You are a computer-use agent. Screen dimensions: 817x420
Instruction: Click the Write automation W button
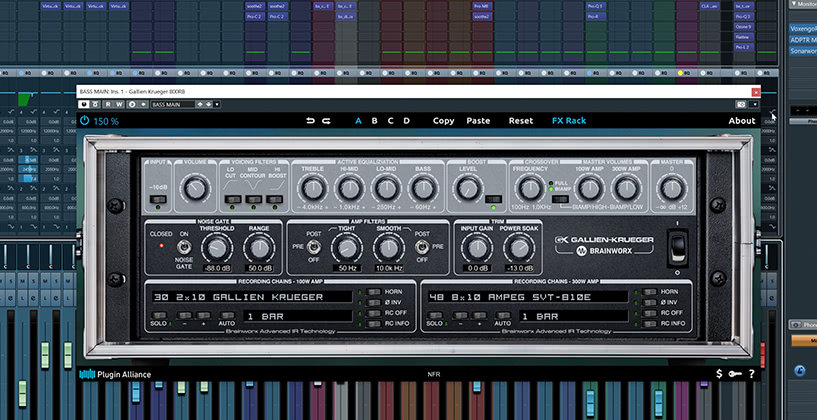coord(118,104)
